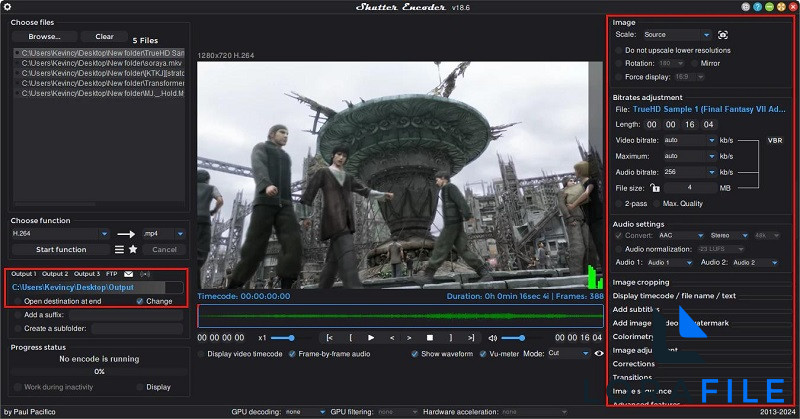Open the Maximum bitrate dropdown
The image size is (800, 419).
689,156
